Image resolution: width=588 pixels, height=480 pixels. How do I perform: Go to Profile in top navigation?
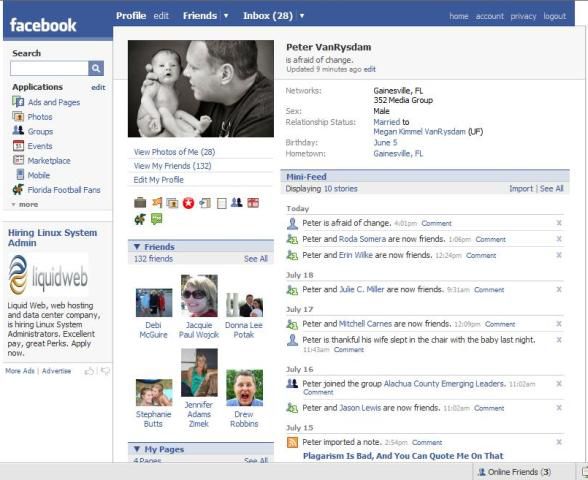[131, 16]
